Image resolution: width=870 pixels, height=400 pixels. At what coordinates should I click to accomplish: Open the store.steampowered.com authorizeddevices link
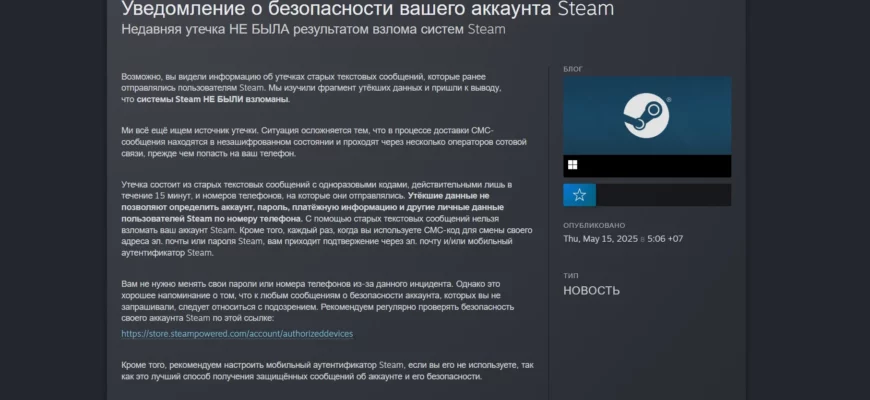point(236,333)
